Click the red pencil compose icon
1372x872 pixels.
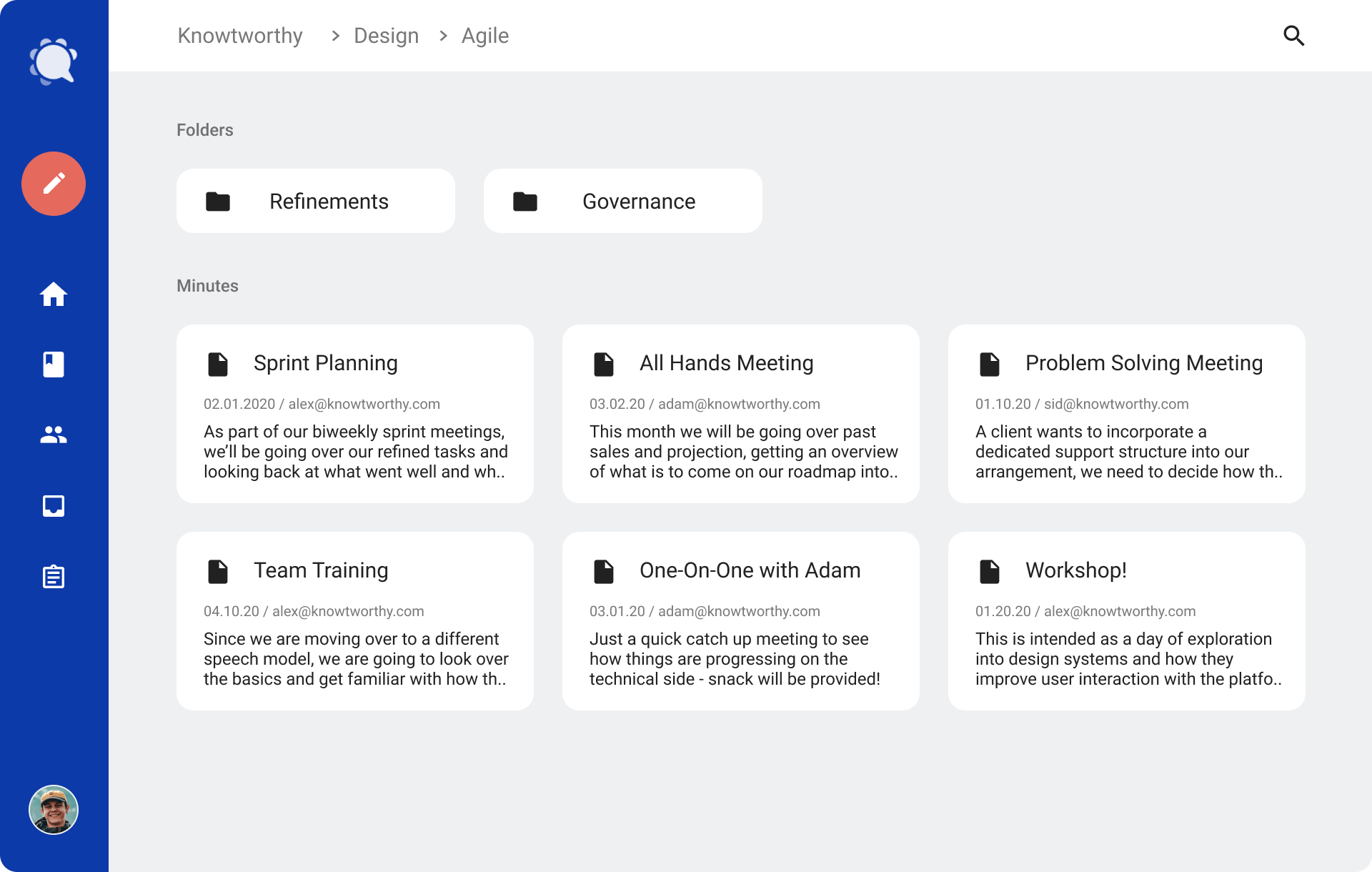pos(54,184)
